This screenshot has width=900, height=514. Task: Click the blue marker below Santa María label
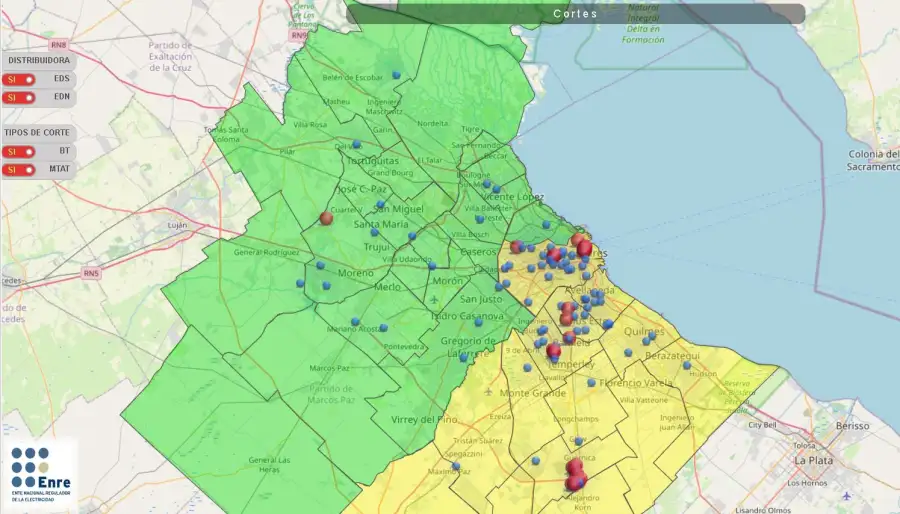coord(374,232)
